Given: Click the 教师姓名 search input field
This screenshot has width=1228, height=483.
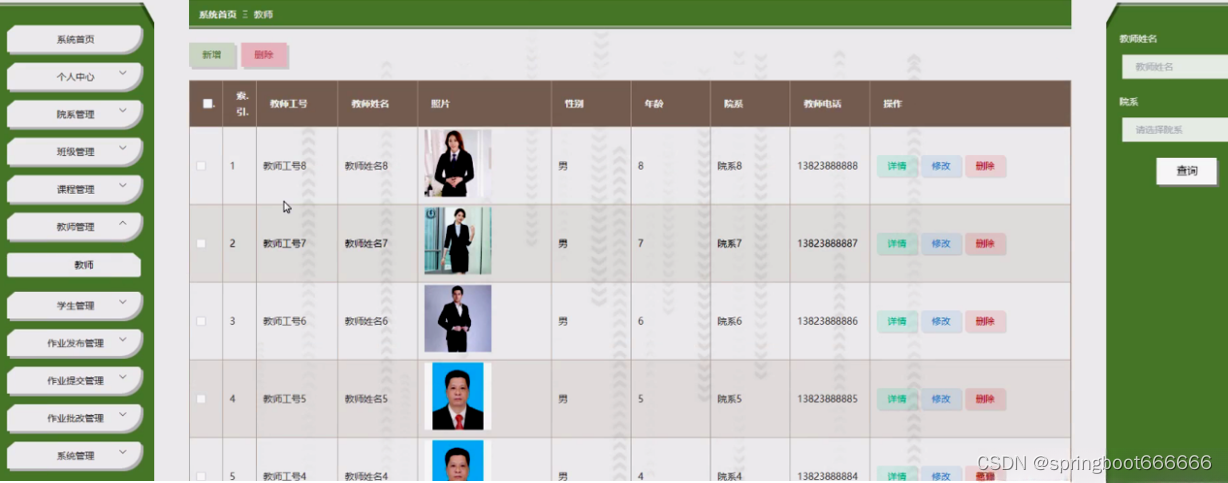Looking at the screenshot, I should 1174,67.
